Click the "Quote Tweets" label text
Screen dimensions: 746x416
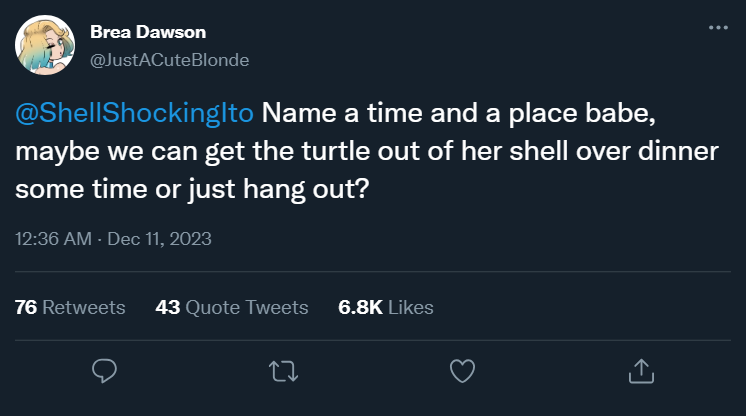point(246,307)
